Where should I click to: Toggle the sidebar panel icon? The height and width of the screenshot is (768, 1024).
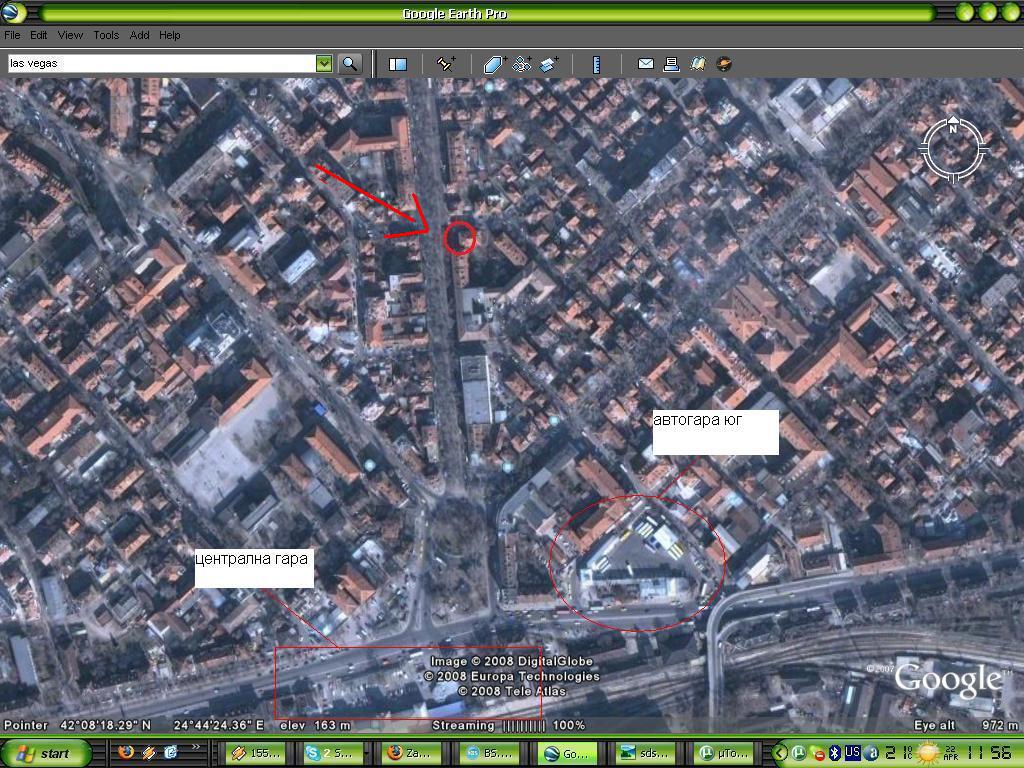[x=398, y=64]
